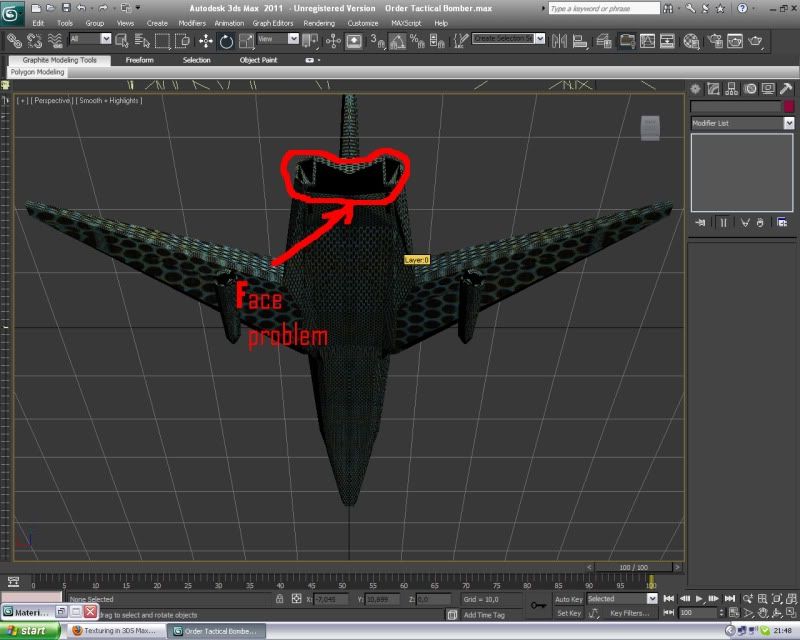Screen dimensions: 800x640
Task: Open the selection filter All dropdown
Action: [106, 39]
